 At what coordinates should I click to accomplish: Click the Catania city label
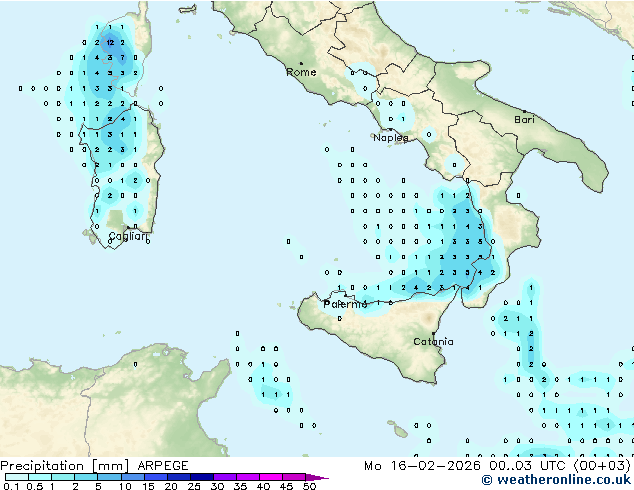pos(433,342)
